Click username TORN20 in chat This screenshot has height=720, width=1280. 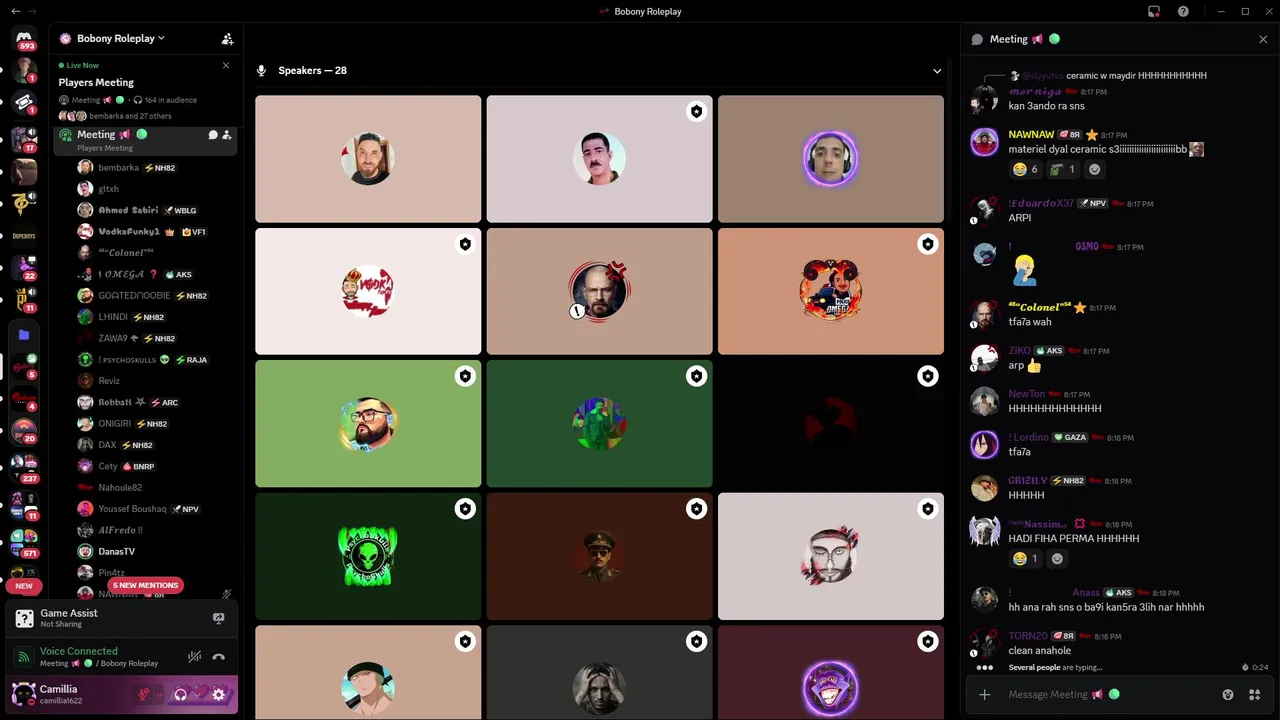coord(1027,635)
